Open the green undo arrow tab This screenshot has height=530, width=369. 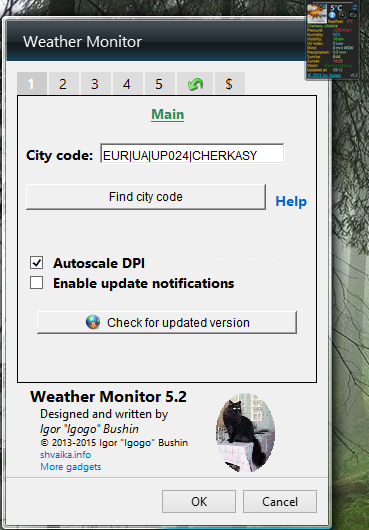195,83
